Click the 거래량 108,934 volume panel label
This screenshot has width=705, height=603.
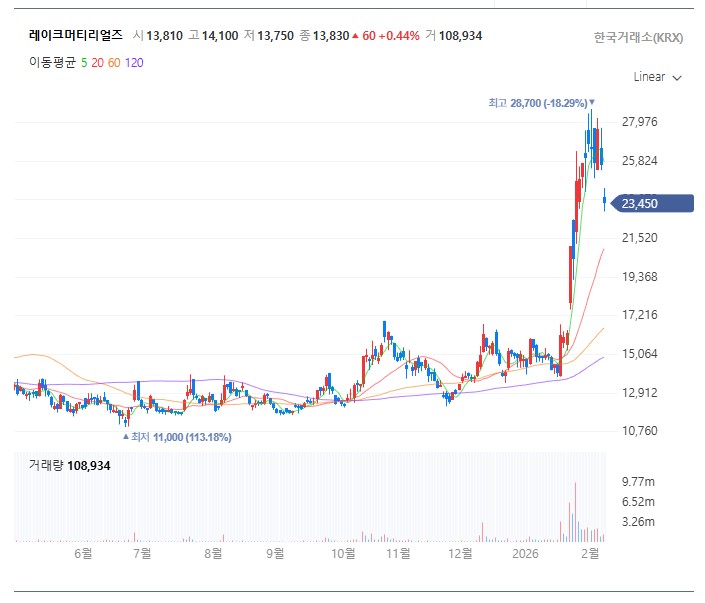click(69, 465)
